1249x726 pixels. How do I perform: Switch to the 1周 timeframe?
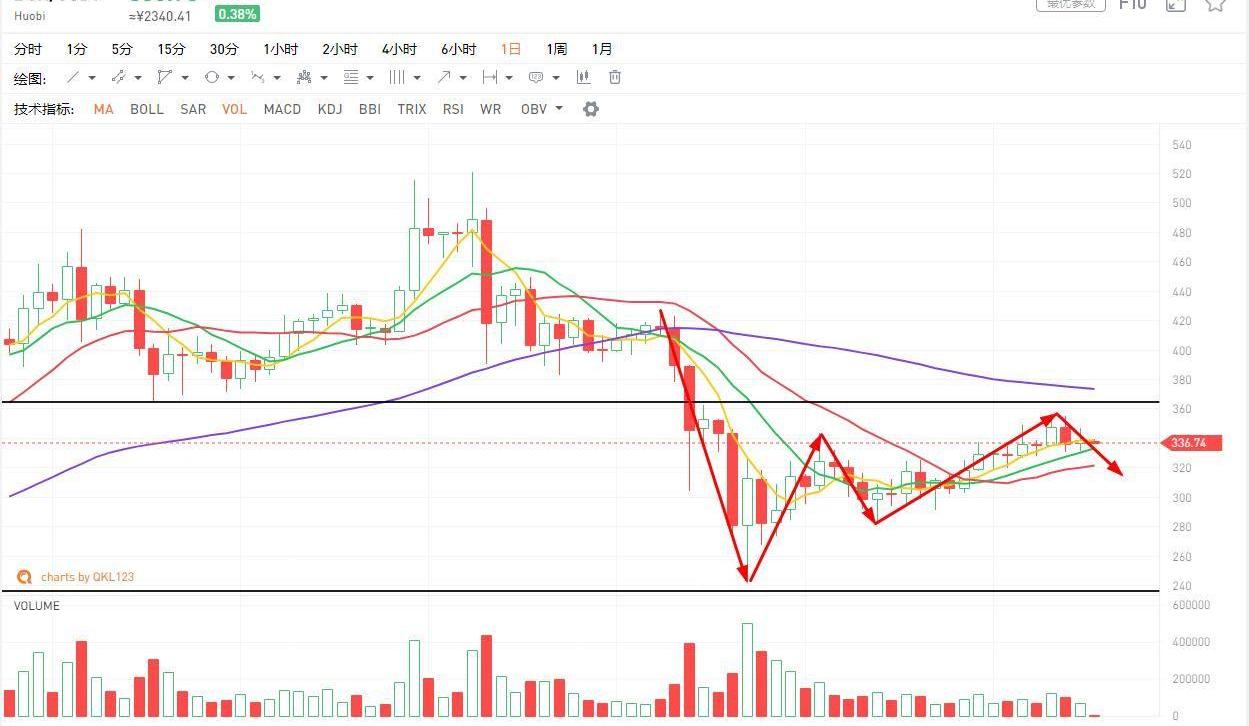(x=556, y=49)
